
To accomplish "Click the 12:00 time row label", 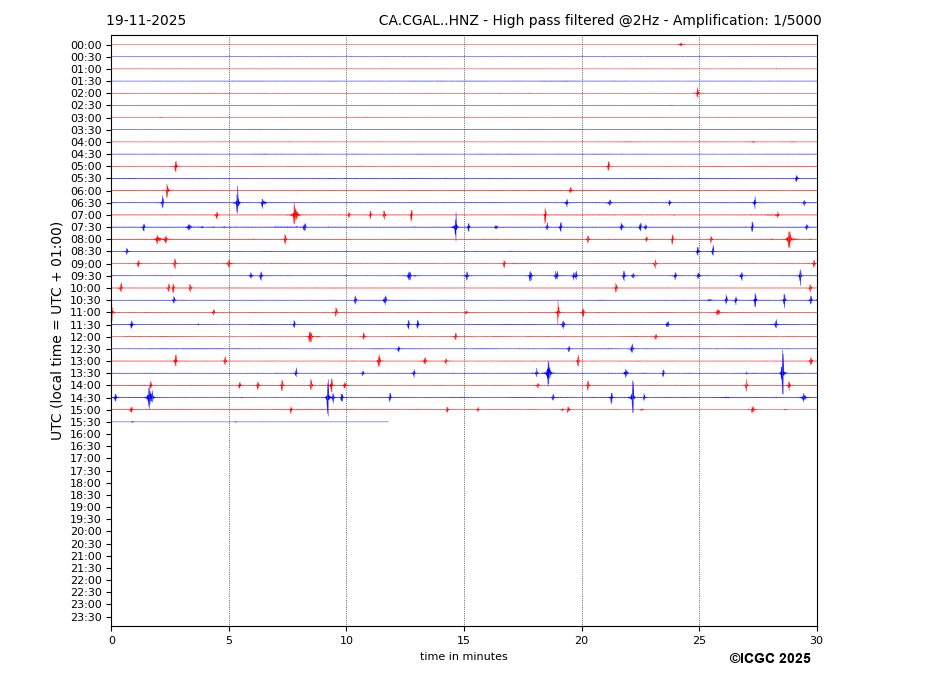I will pos(86,337).
